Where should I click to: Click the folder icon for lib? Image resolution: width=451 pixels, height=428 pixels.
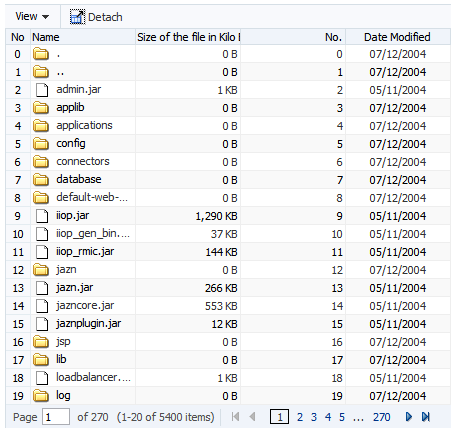coord(41,360)
